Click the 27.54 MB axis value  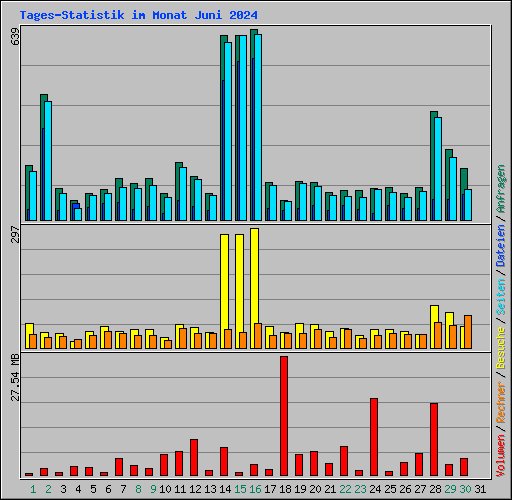[15, 377]
